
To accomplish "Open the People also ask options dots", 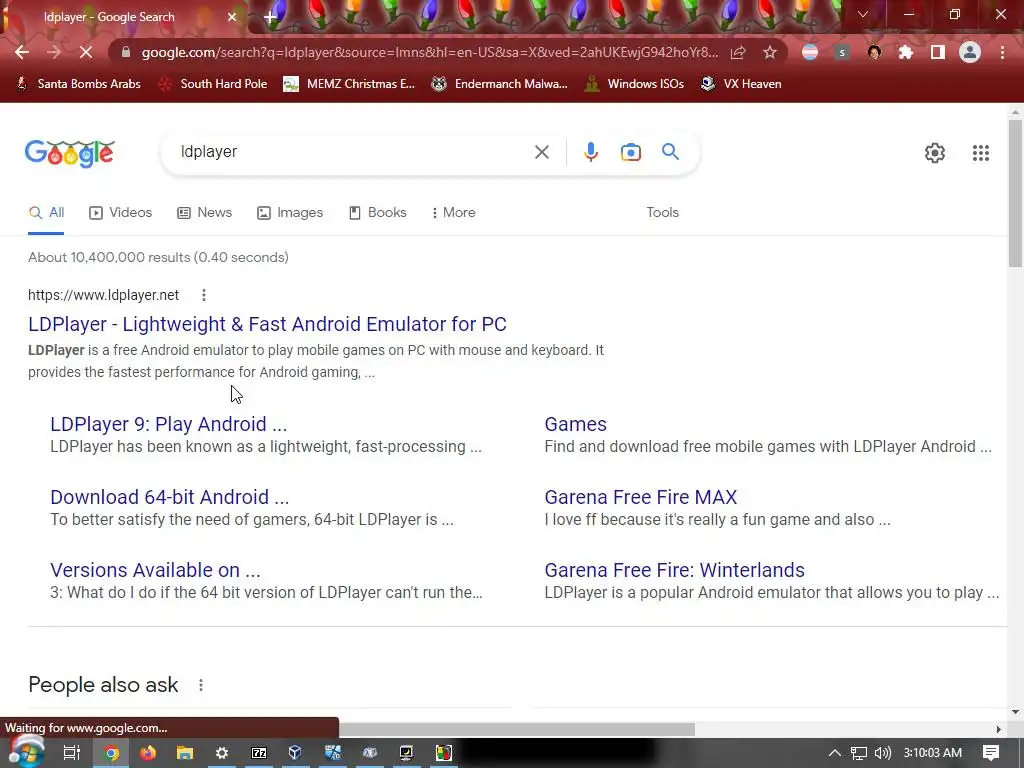I will tap(201, 685).
